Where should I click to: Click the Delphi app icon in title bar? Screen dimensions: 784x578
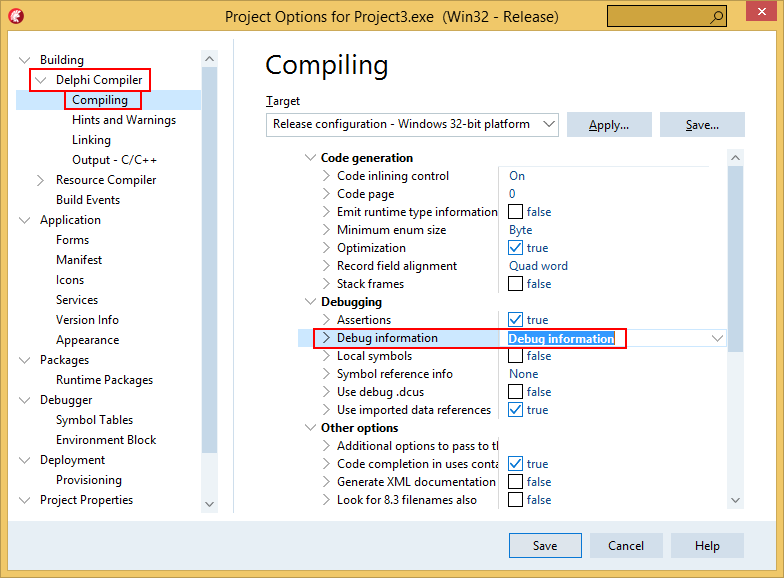pyautogui.click(x=16, y=16)
